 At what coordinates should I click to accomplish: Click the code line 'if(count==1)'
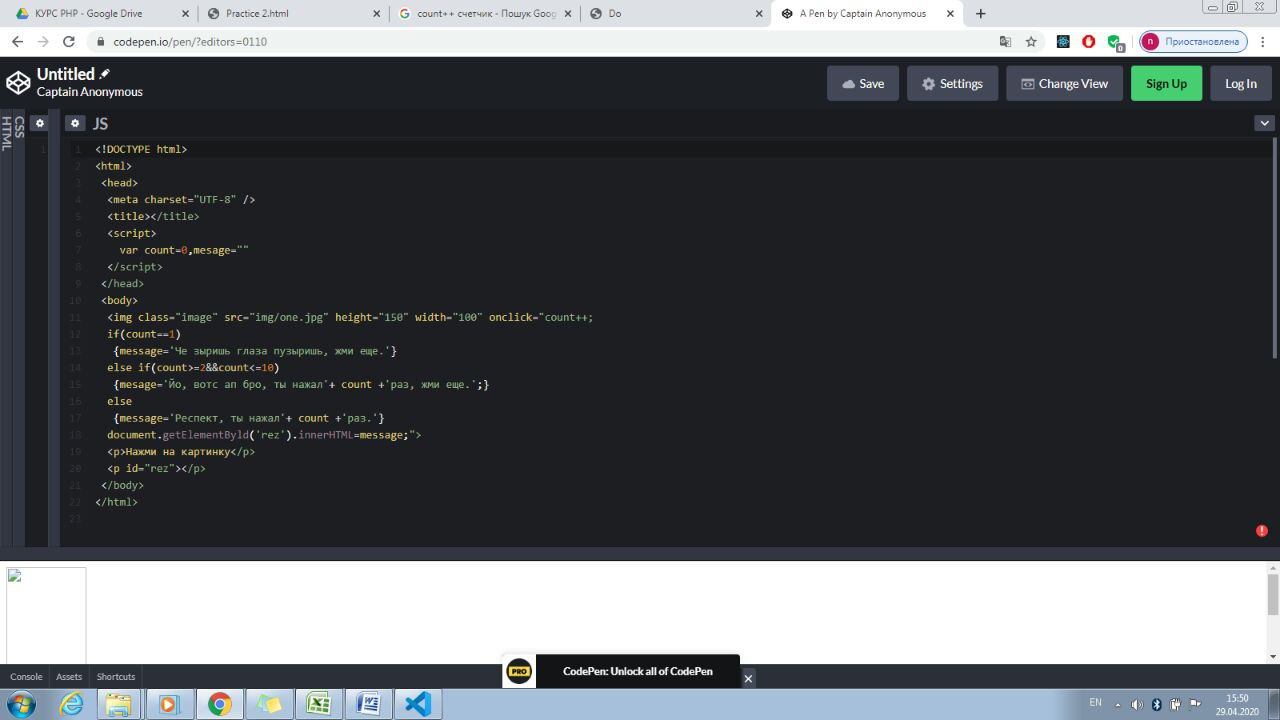144,334
